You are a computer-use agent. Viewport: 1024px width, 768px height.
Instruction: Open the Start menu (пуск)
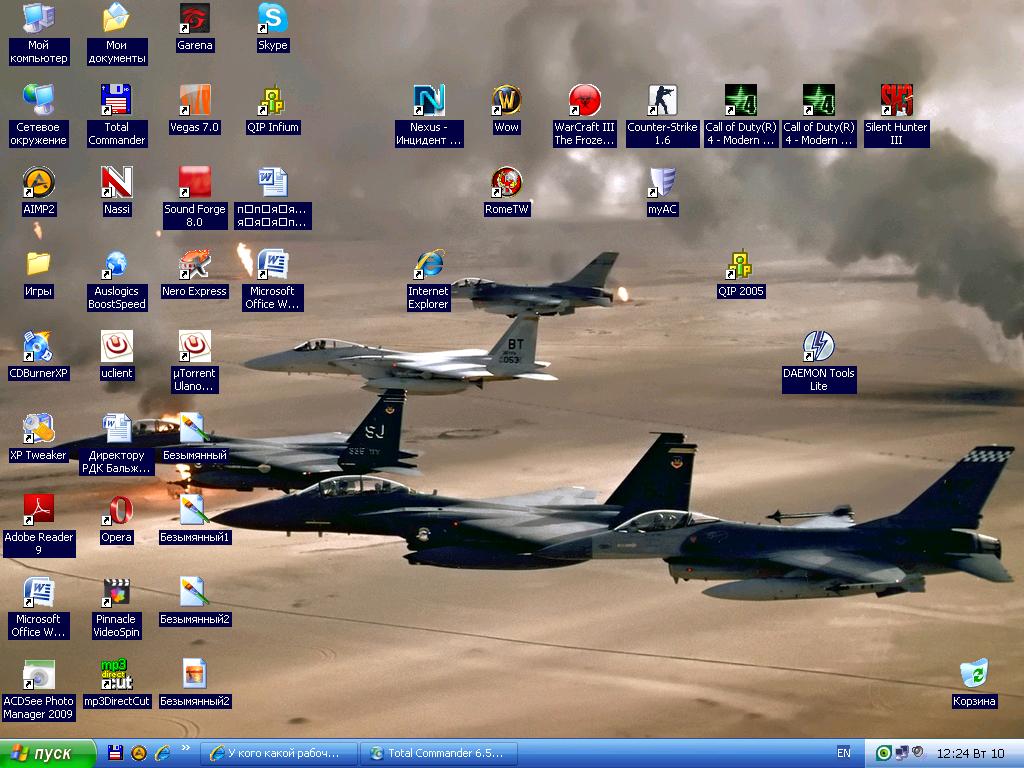tap(48, 753)
